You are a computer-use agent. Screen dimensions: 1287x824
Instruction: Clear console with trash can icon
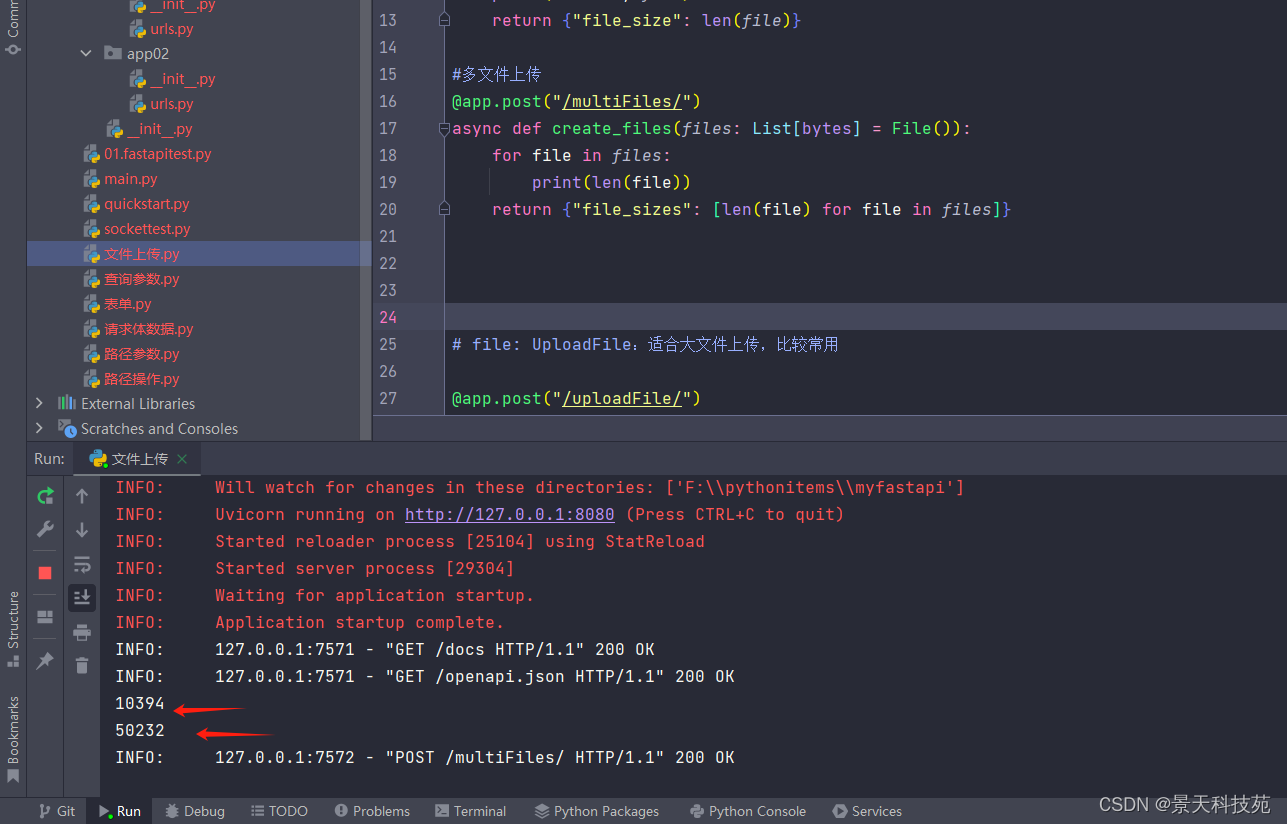82,665
